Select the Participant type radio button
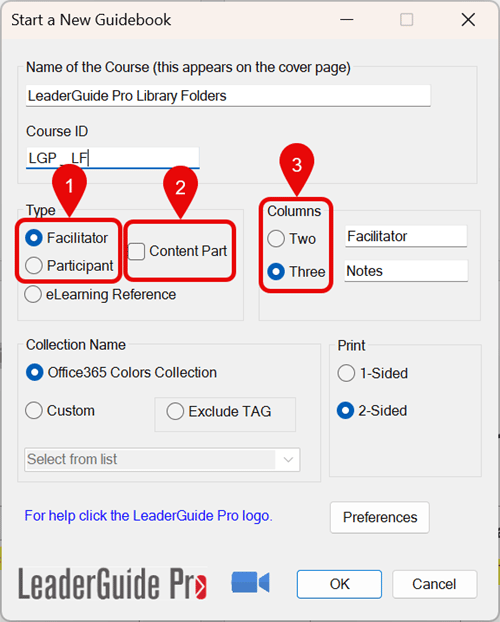 point(34,265)
